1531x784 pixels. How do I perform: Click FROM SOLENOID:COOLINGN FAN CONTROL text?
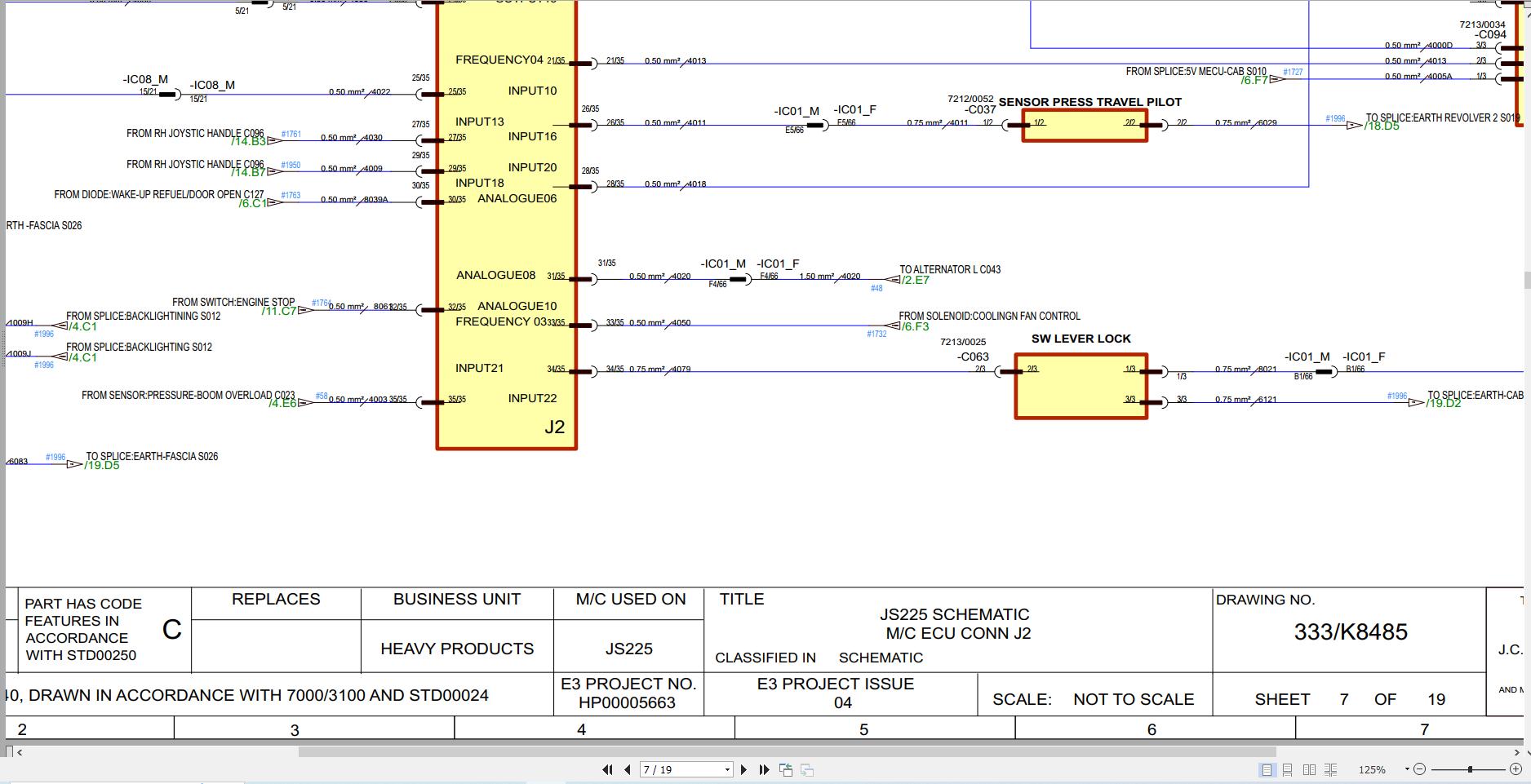989,316
